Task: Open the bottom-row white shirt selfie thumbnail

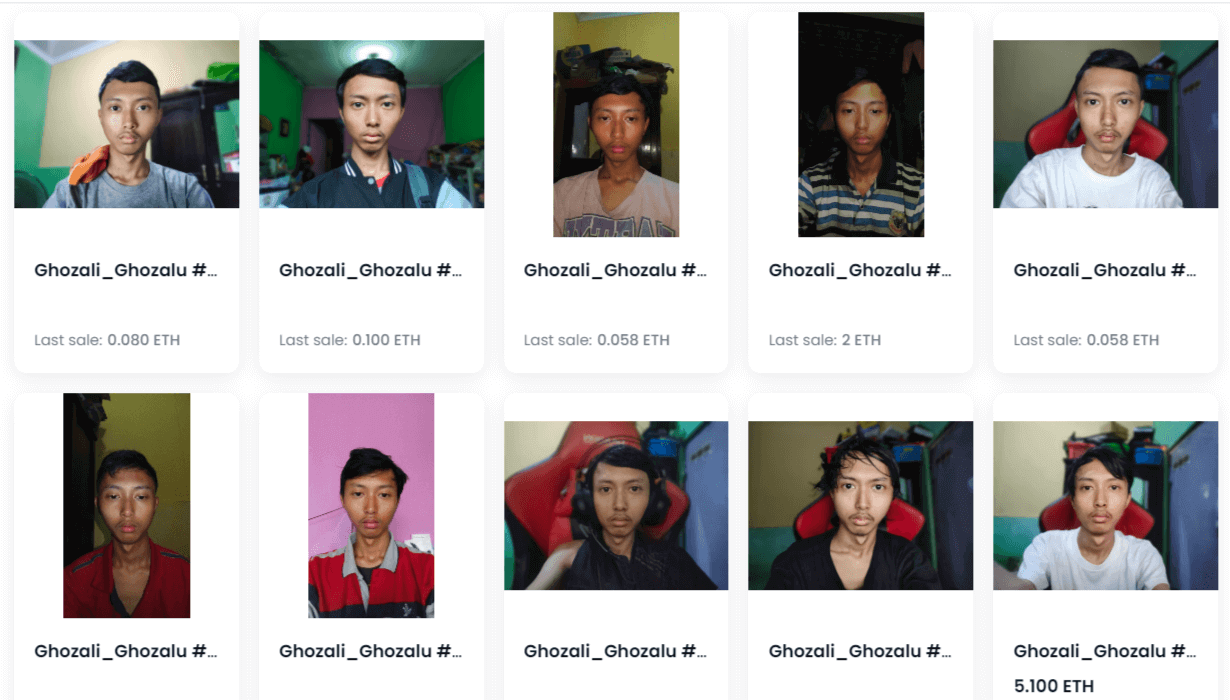Action: click(1105, 505)
